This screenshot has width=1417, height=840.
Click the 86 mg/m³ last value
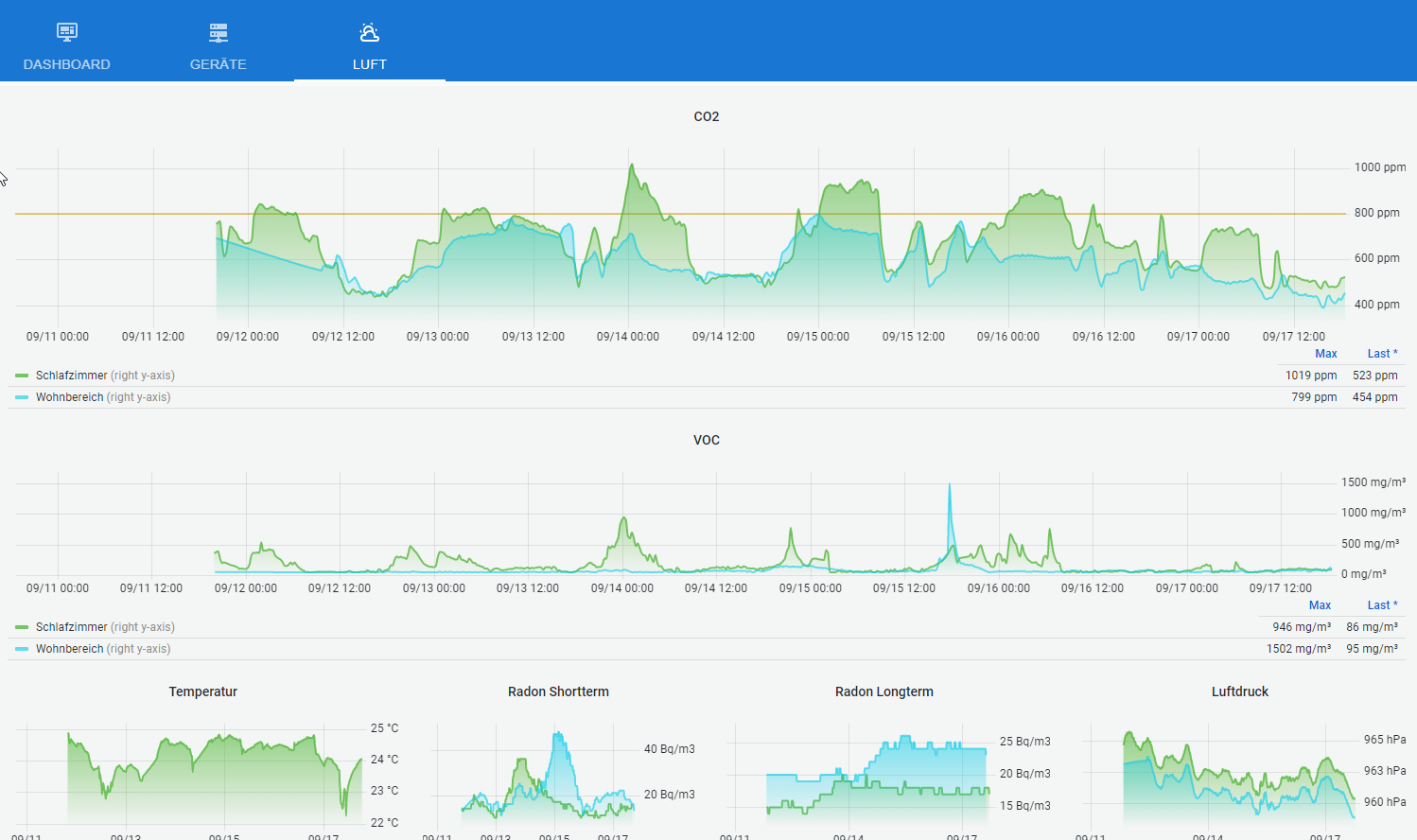(x=1373, y=627)
